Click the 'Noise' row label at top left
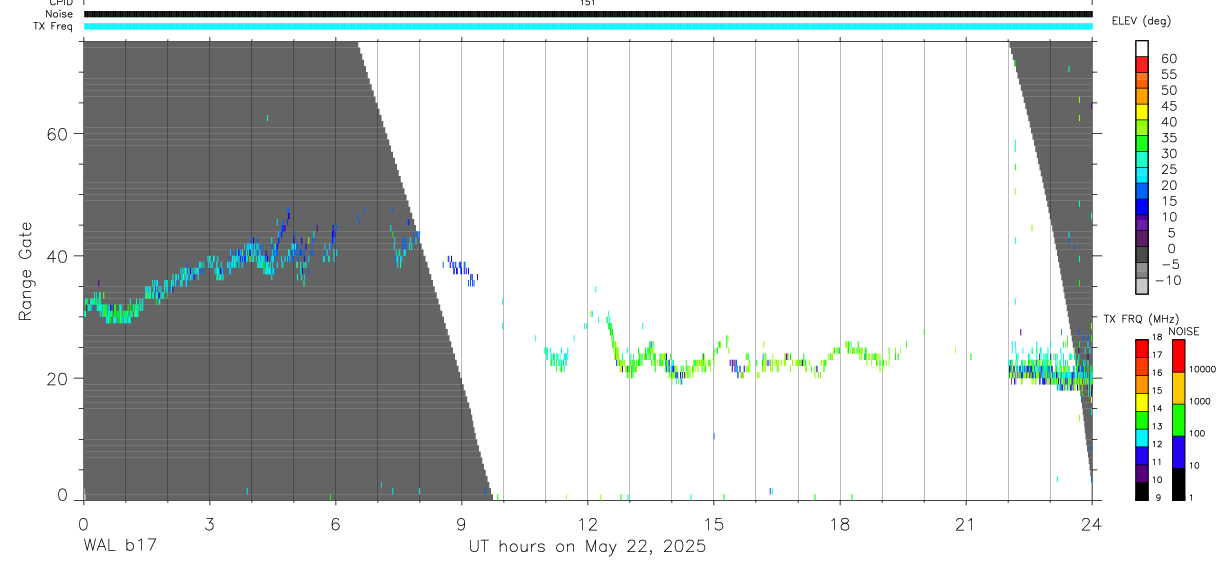This screenshot has width=1228, height=567. coord(59,14)
